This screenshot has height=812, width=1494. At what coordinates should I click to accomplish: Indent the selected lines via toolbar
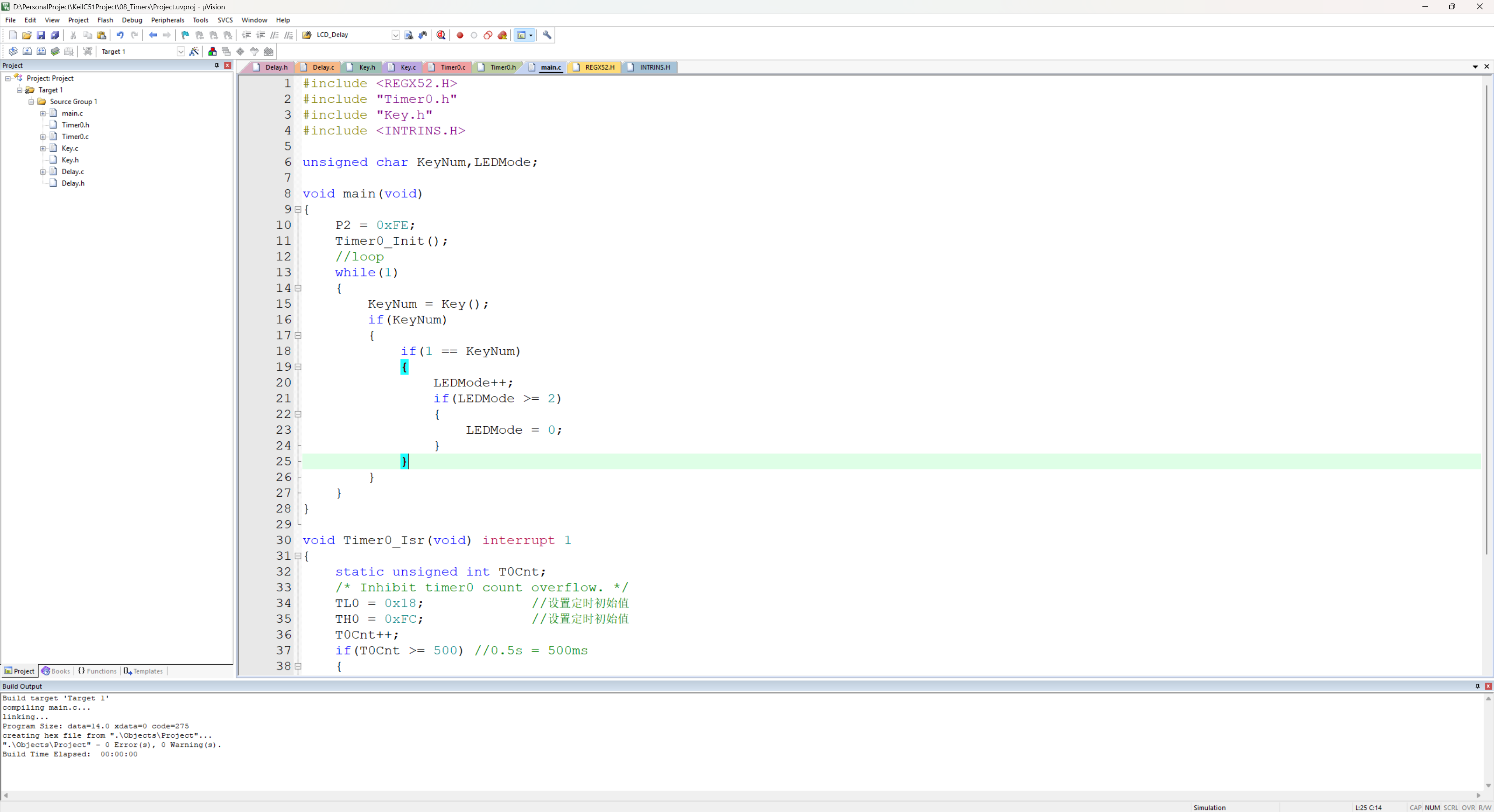[247, 35]
